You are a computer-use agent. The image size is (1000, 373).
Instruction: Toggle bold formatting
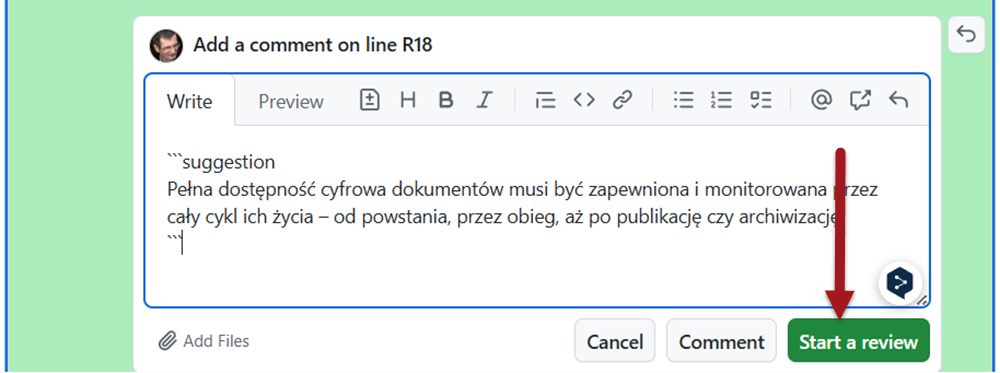point(446,100)
